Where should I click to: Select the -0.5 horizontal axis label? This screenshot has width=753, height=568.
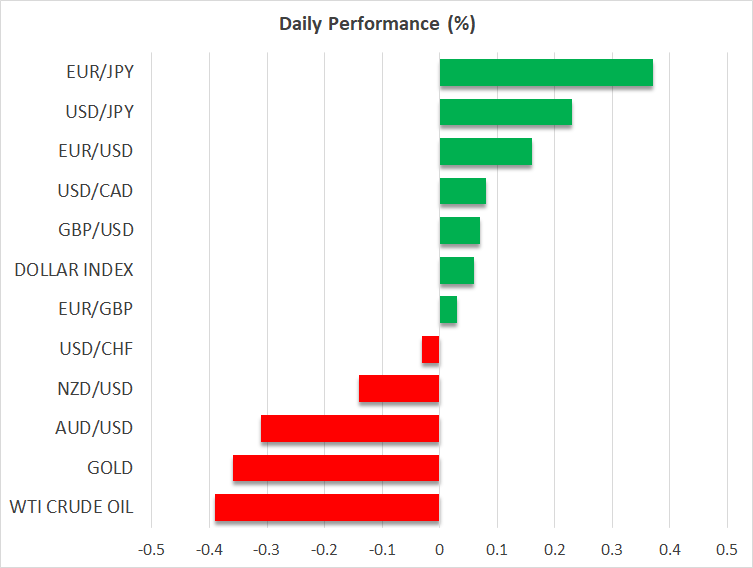point(151,549)
